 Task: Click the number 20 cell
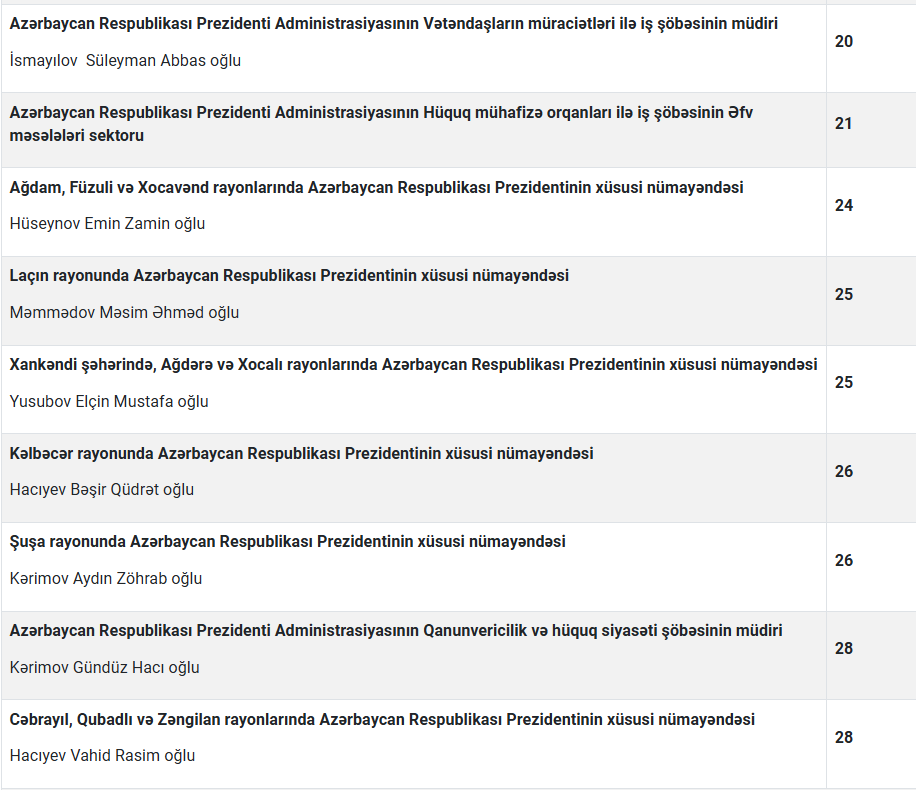pyautogui.click(x=844, y=42)
